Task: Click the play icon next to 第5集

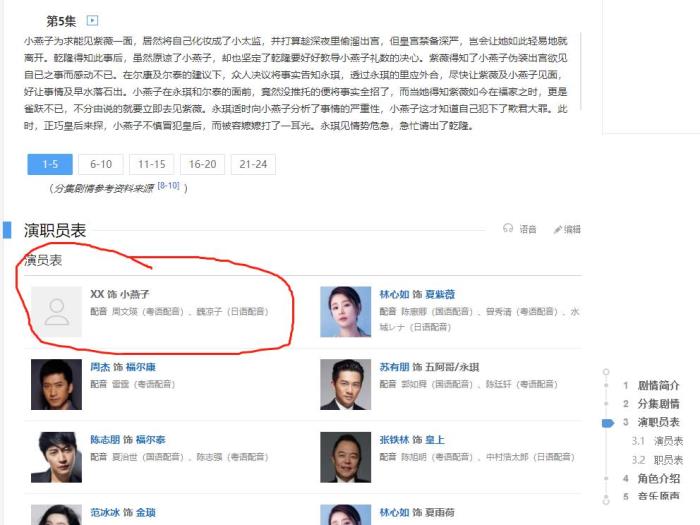Action: (93, 20)
